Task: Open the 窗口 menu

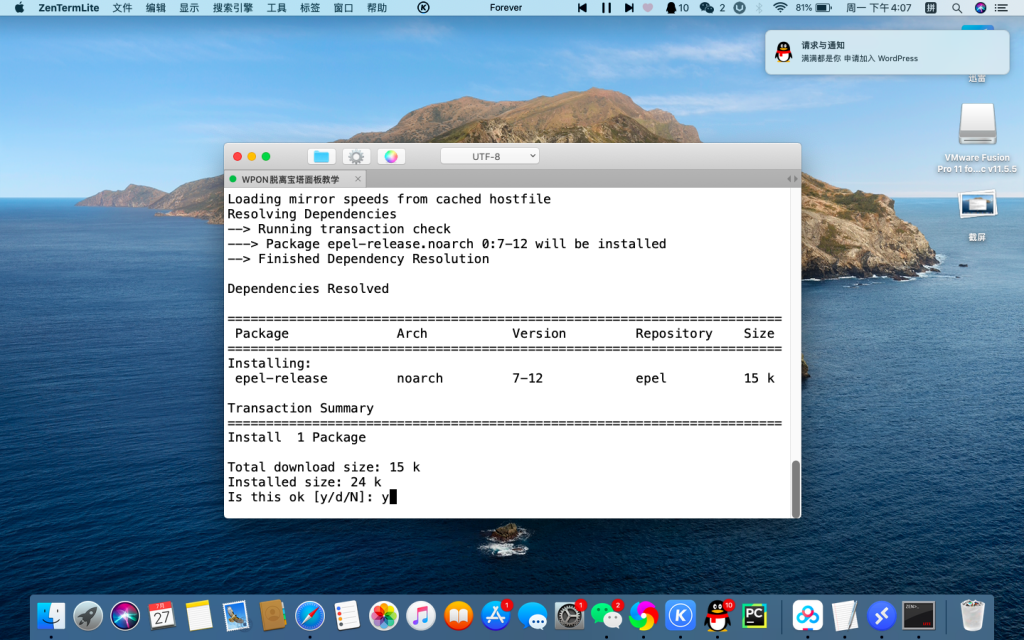Action: click(x=343, y=8)
